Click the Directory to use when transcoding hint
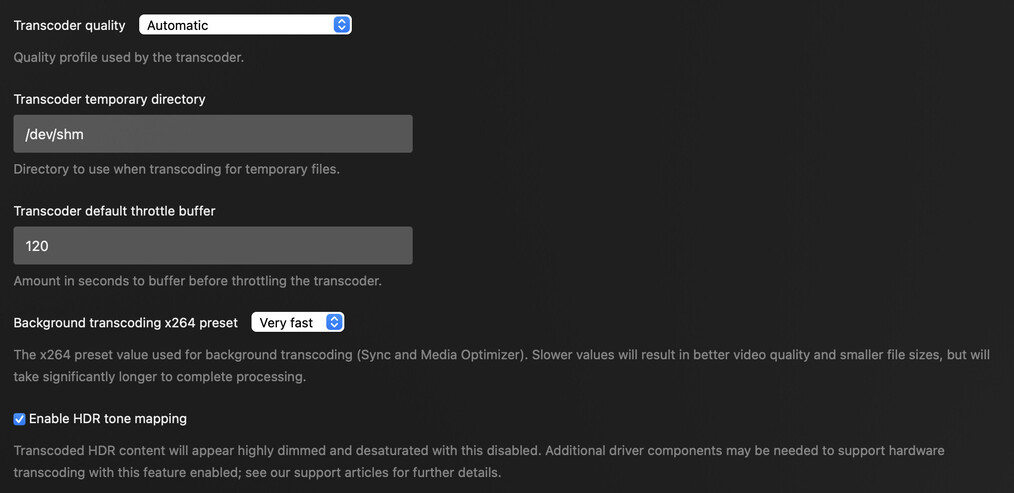The image size is (1014, 493). [176, 169]
